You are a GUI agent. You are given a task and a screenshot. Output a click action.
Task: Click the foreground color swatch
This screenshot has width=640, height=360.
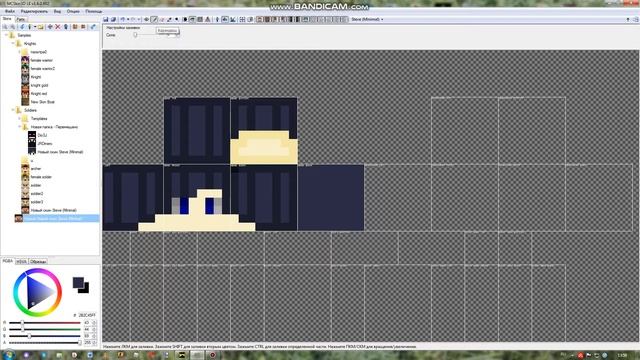tap(78, 282)
